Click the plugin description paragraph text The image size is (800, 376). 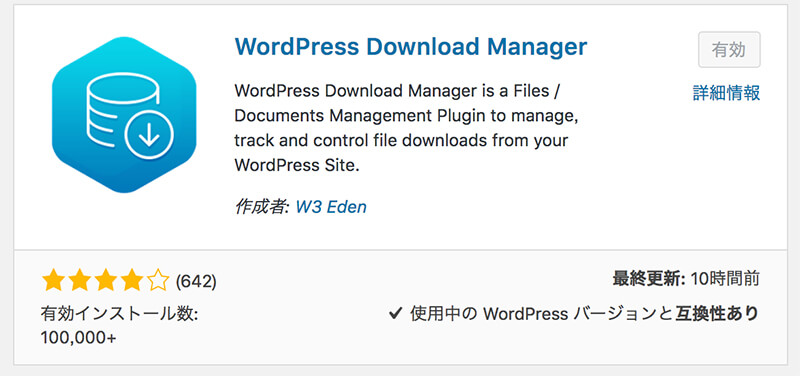[406, 128]
